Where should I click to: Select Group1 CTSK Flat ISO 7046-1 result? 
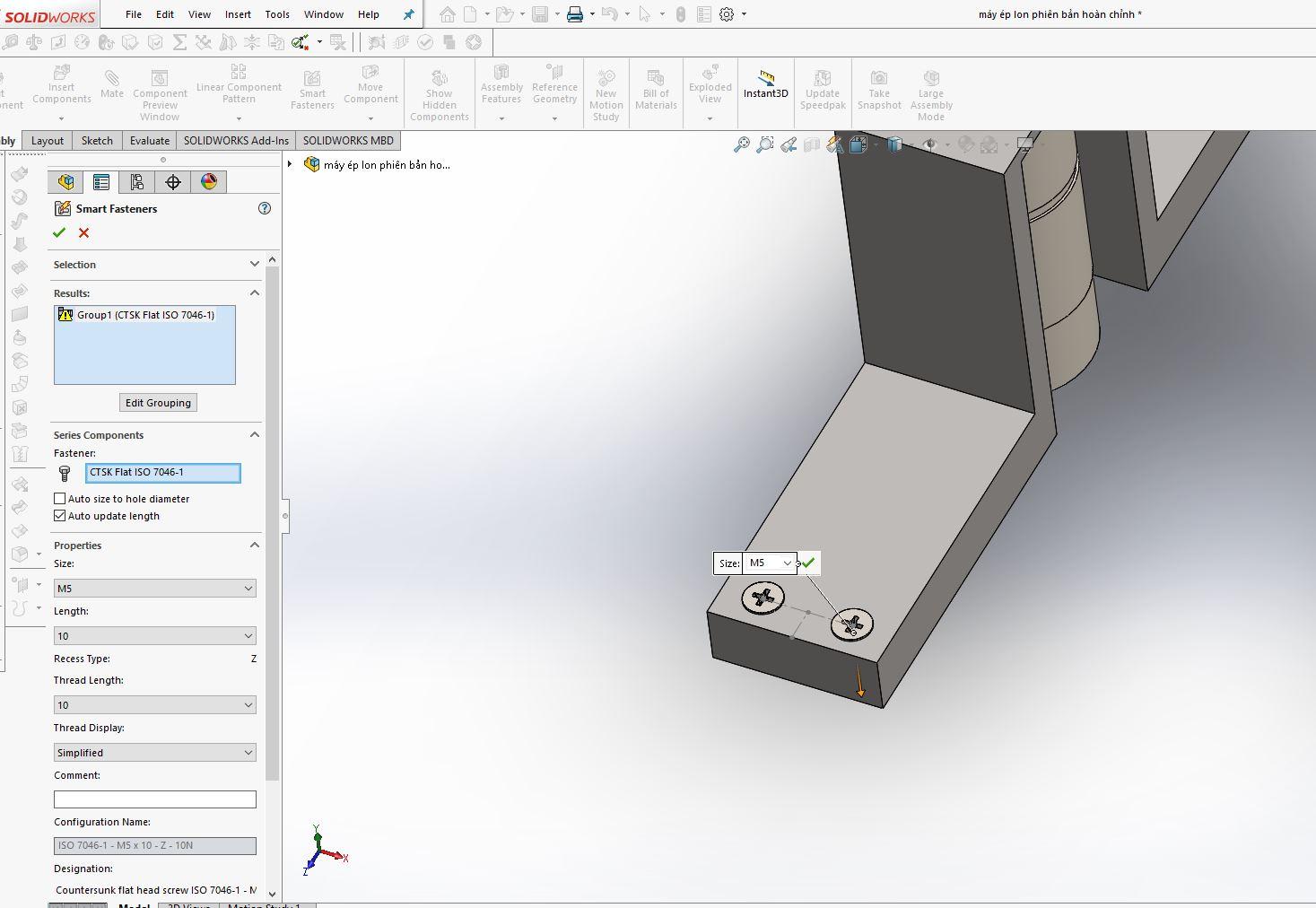pos(144,315)
